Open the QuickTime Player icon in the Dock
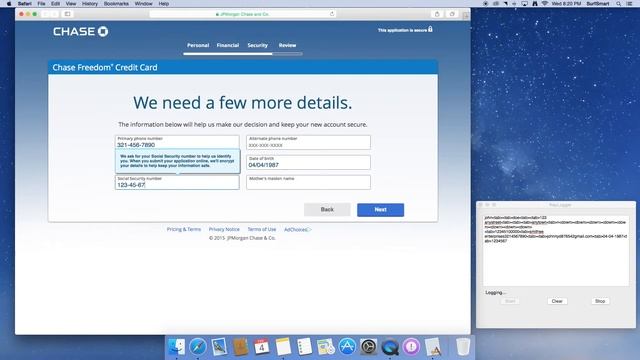 (390, 347)
